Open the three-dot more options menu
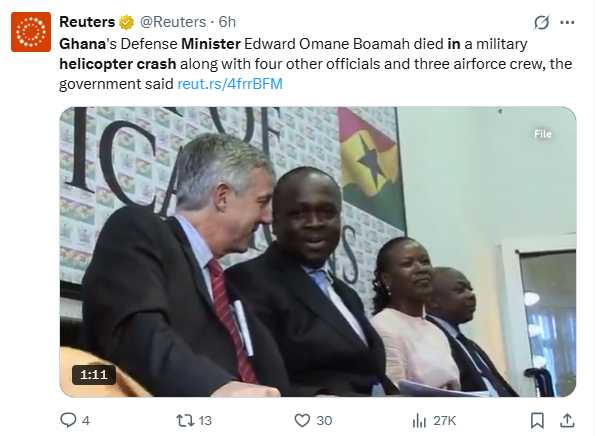The image size is (597, 436). point(567,22)
